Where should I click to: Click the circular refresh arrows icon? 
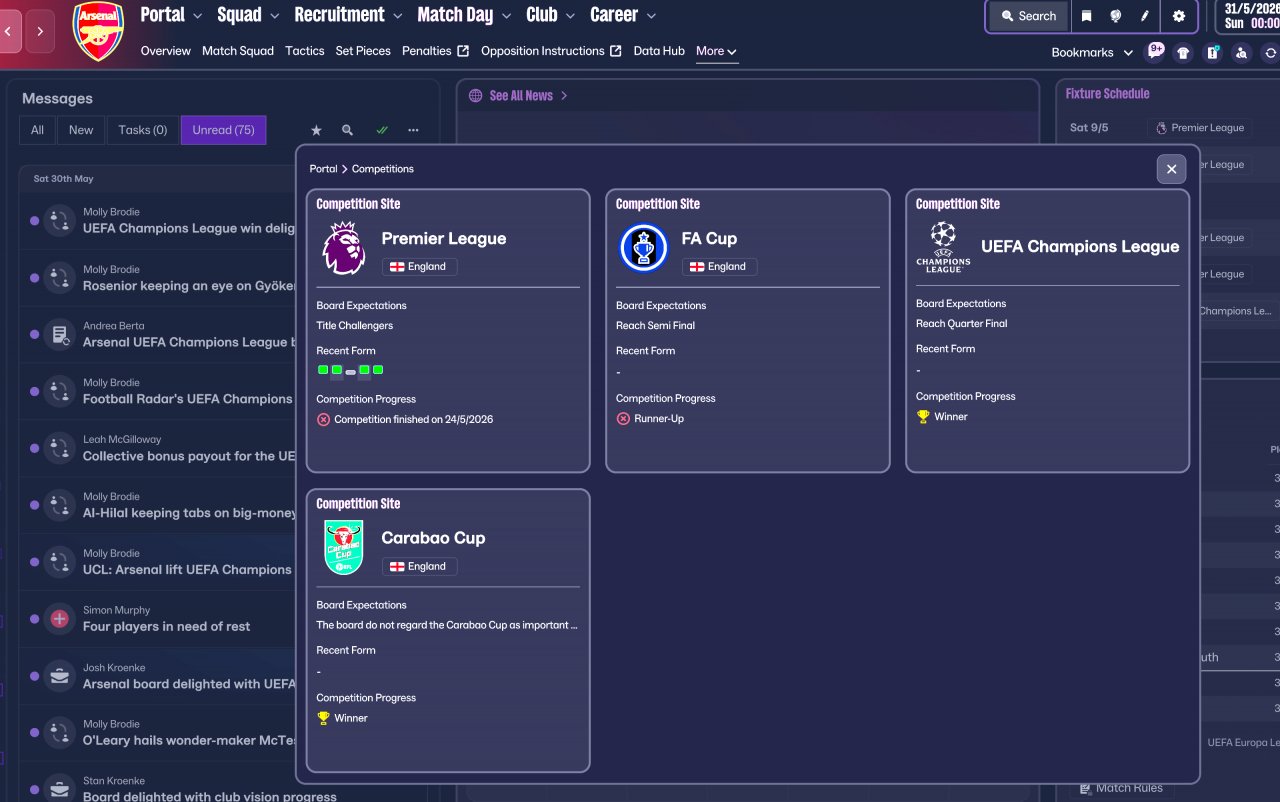1270,53
